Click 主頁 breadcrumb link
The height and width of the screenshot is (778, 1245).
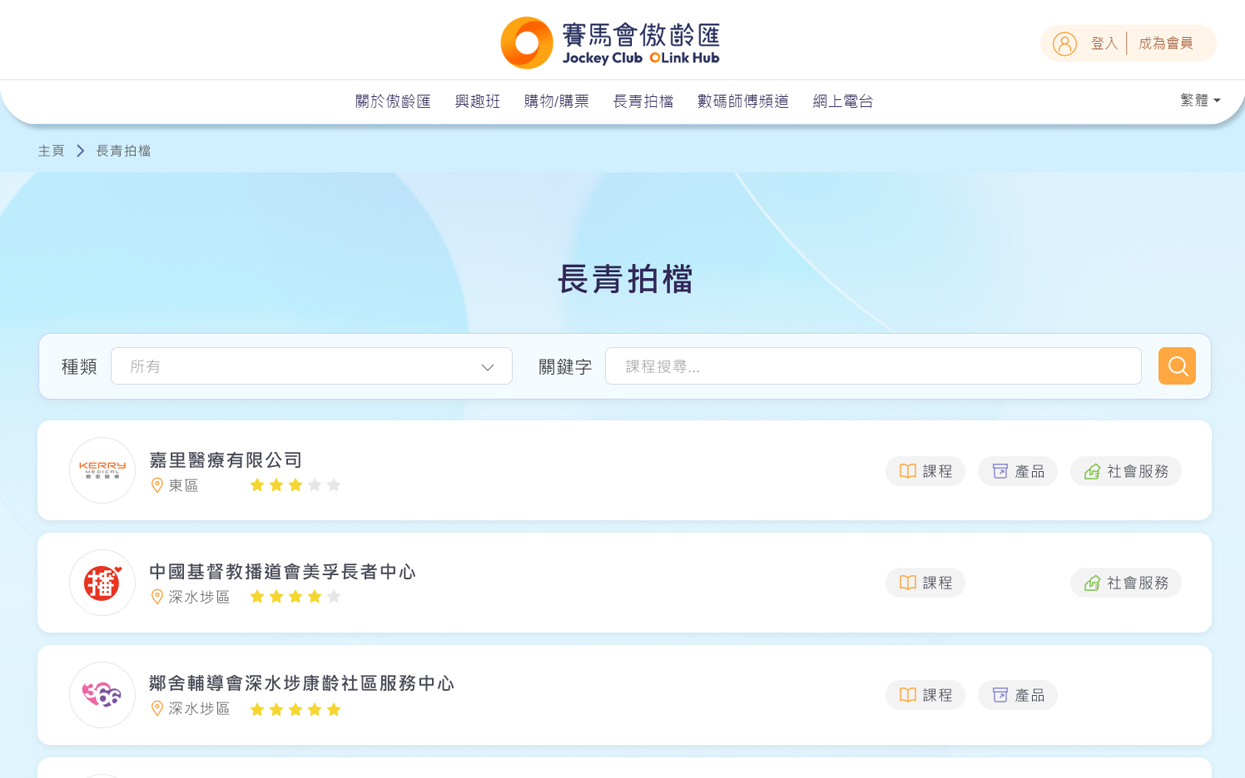tap(51, 151)
